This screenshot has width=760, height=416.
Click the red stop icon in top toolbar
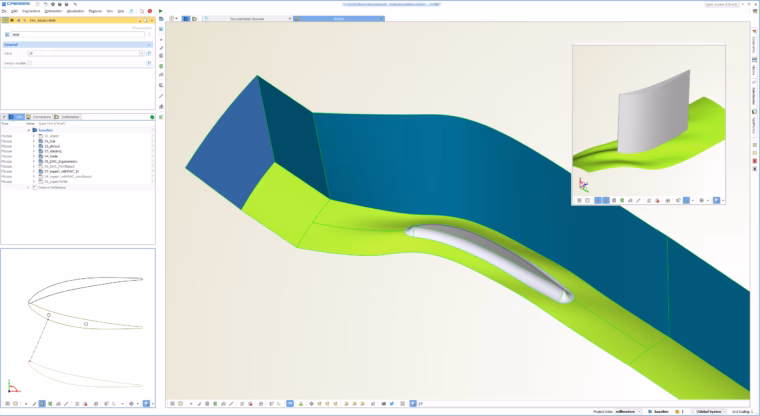[x=150, y=11]
